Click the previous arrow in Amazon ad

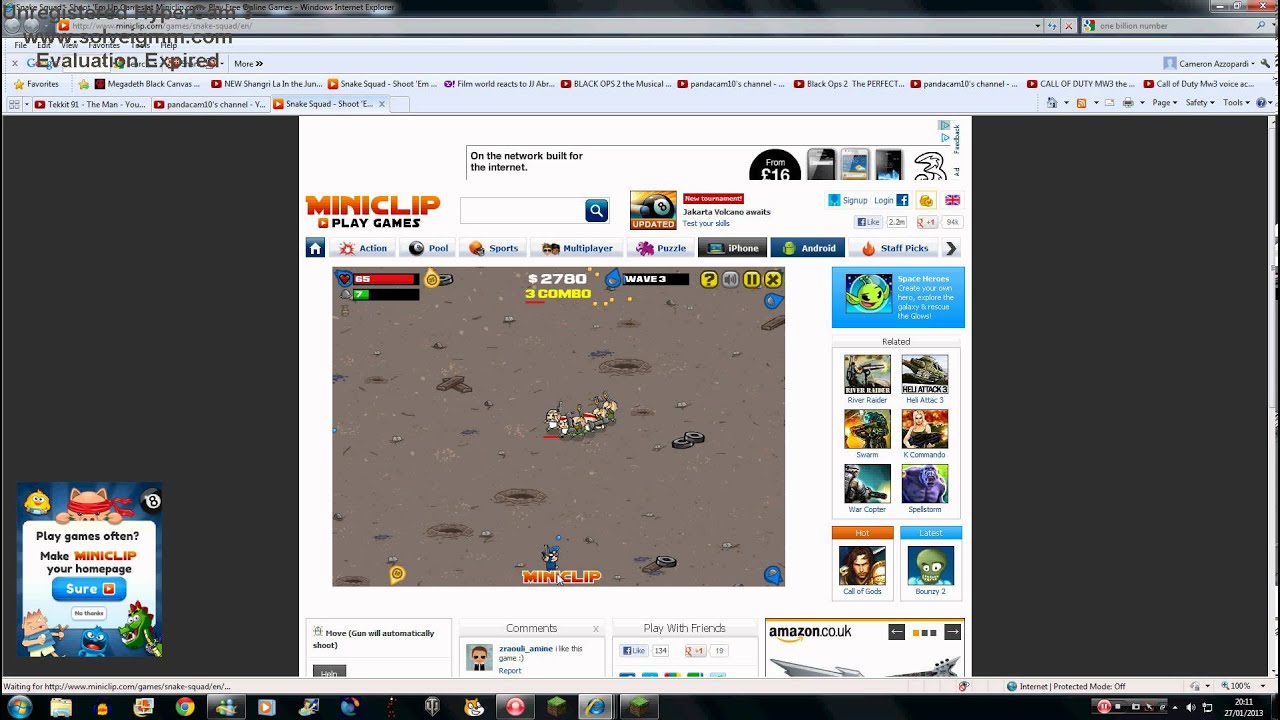coord(897,632)
